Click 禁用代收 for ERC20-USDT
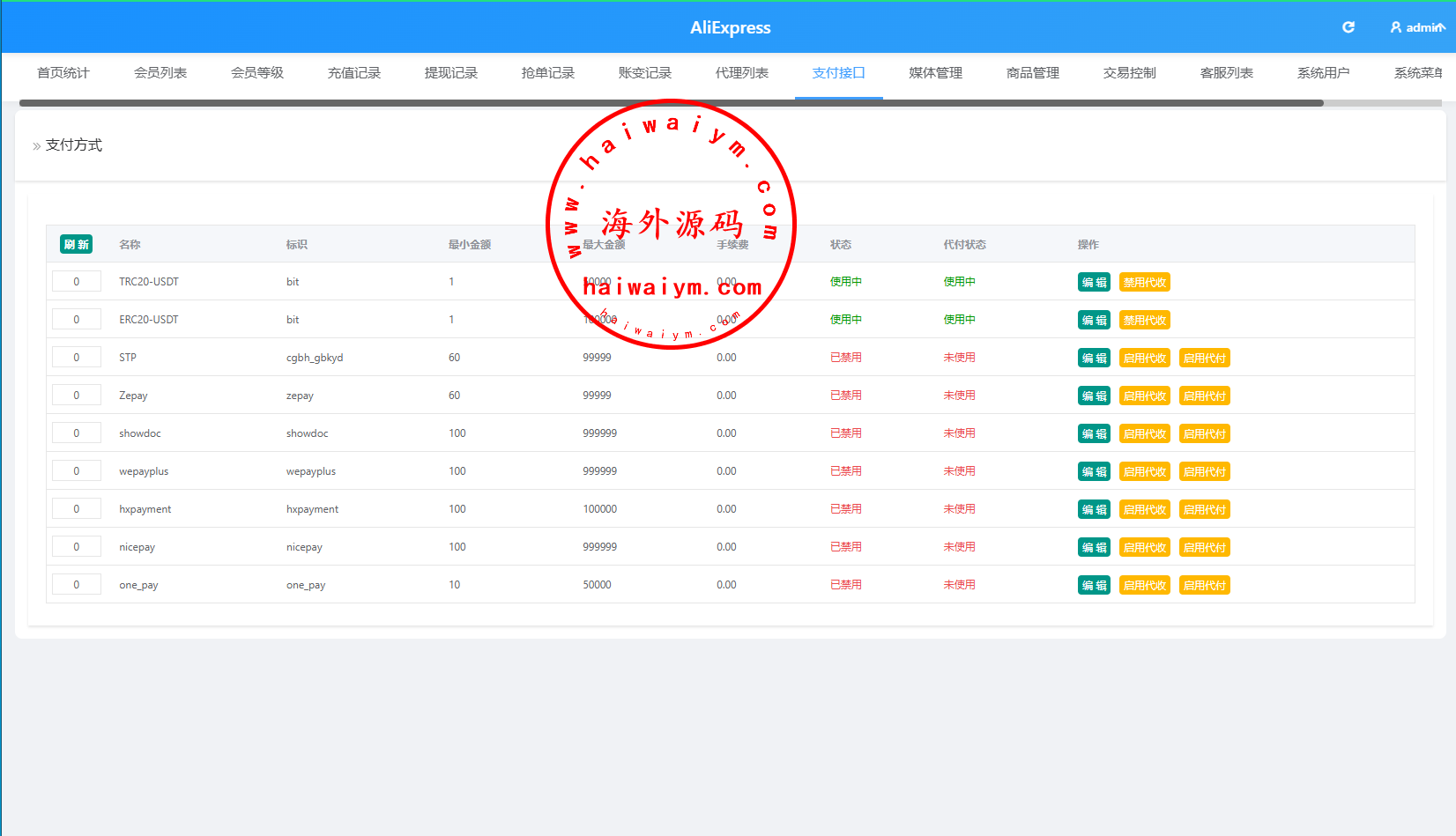 (x=1145, y=320)
